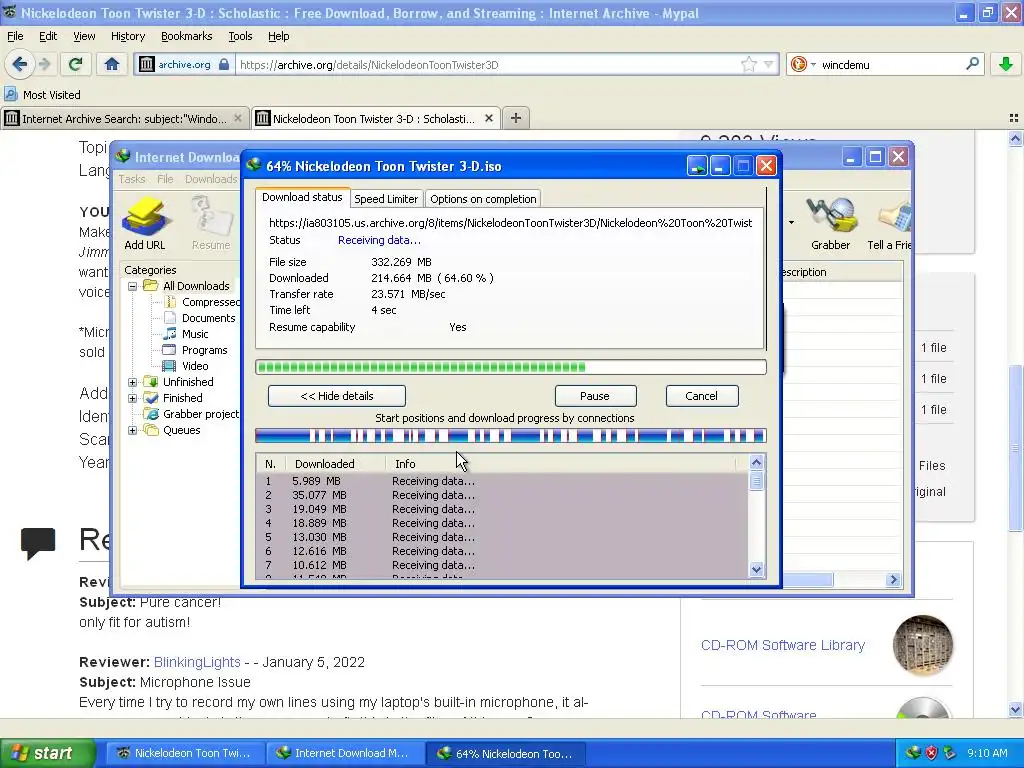The width and height of the screenshot is (1024, 768).
Task: Select the Compressed category folder
Action: 202,302
